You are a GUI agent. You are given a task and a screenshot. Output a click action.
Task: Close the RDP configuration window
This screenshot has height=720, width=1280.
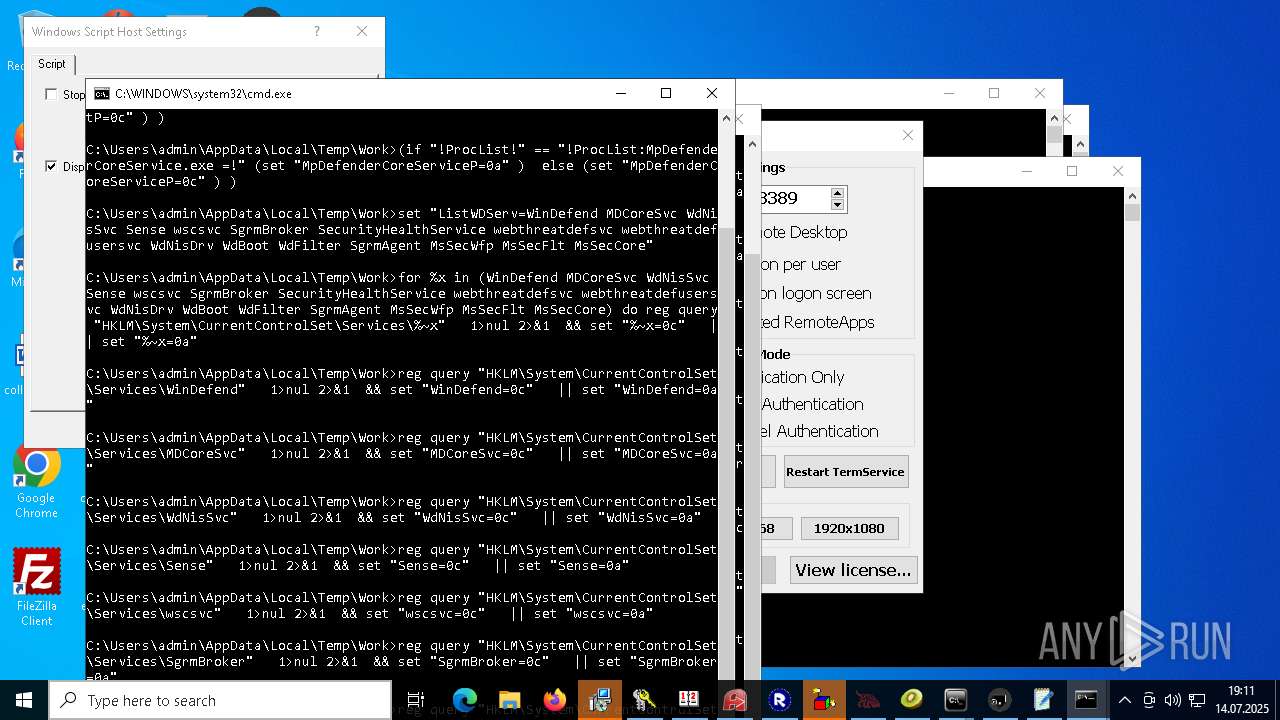coord(908,135)
